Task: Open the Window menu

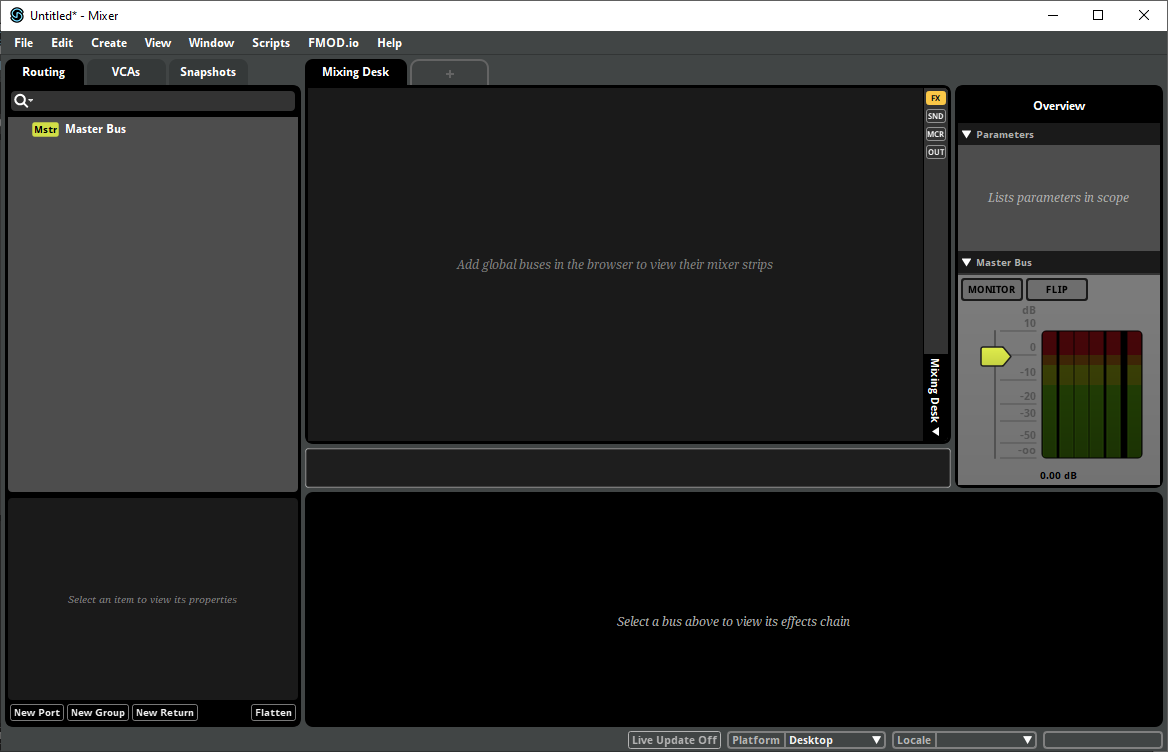Action: tap(211, 43)
